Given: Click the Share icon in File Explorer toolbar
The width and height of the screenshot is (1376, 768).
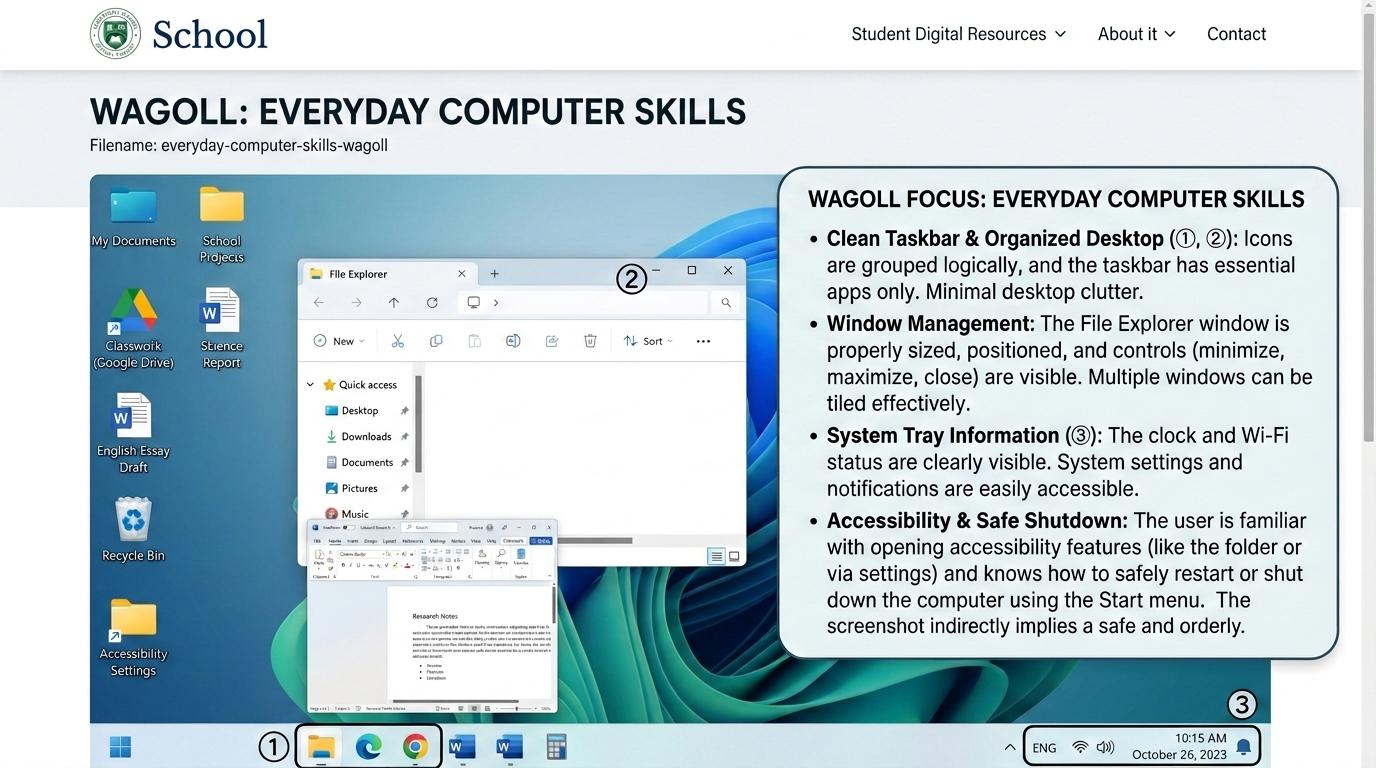Looking at the screenshot, I should tap(551, 341).
